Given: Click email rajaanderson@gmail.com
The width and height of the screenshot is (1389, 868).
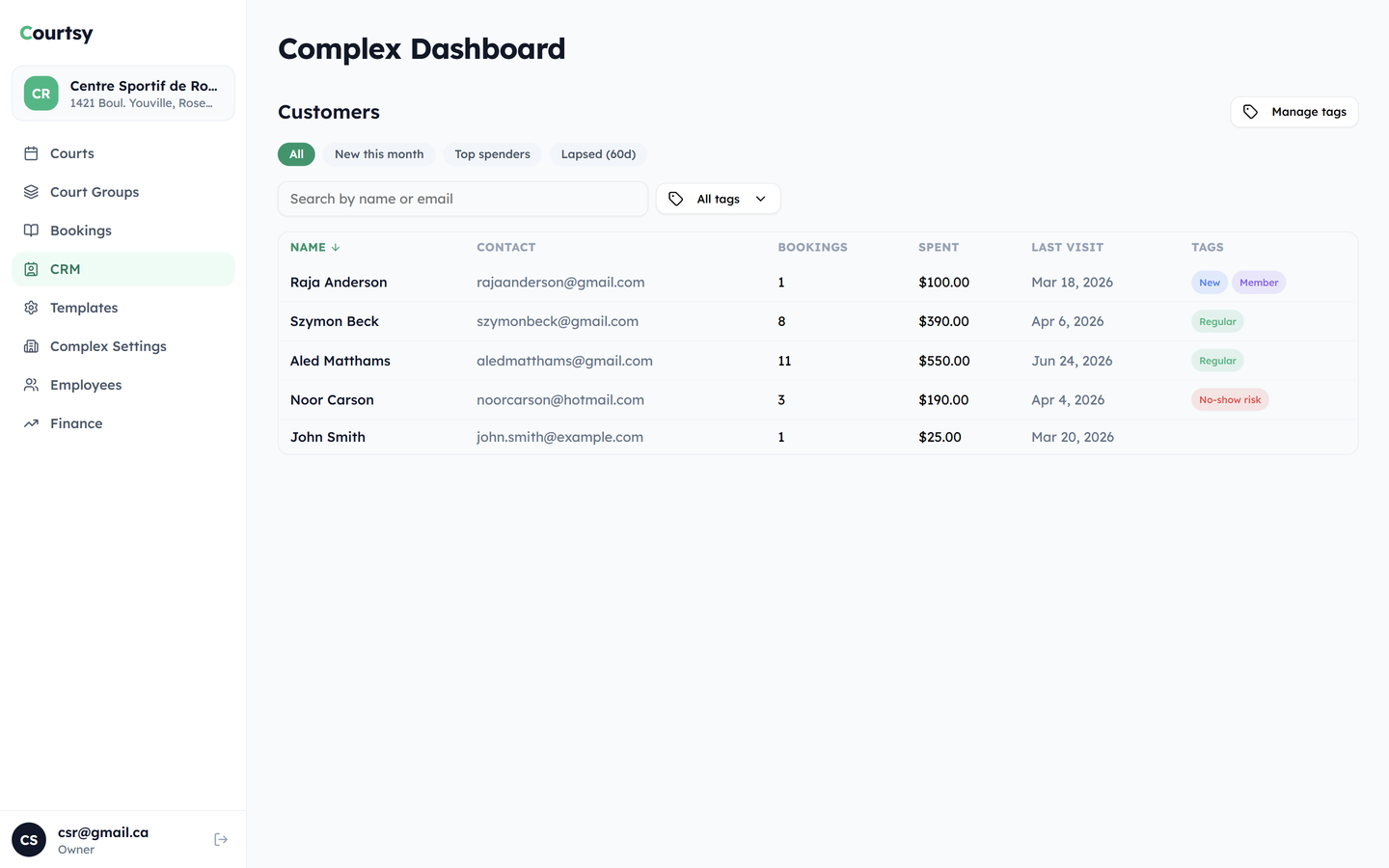Looking at the screenshot, I should tap(560, 283).
